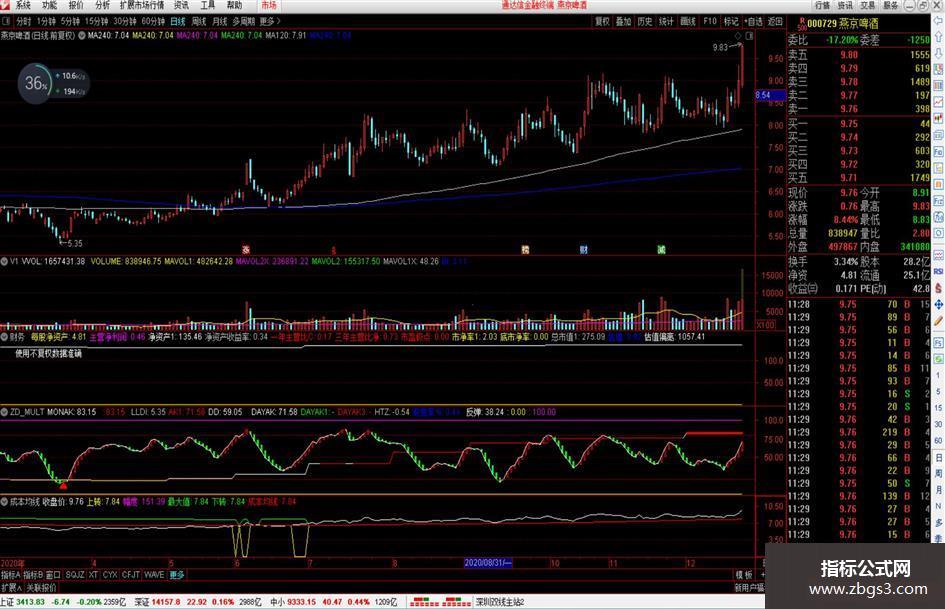Image resolution: width=945 pixels, height=609 pixels.
Task: Click the 成本均线 indicator settings icon
Action: (4, 501)
